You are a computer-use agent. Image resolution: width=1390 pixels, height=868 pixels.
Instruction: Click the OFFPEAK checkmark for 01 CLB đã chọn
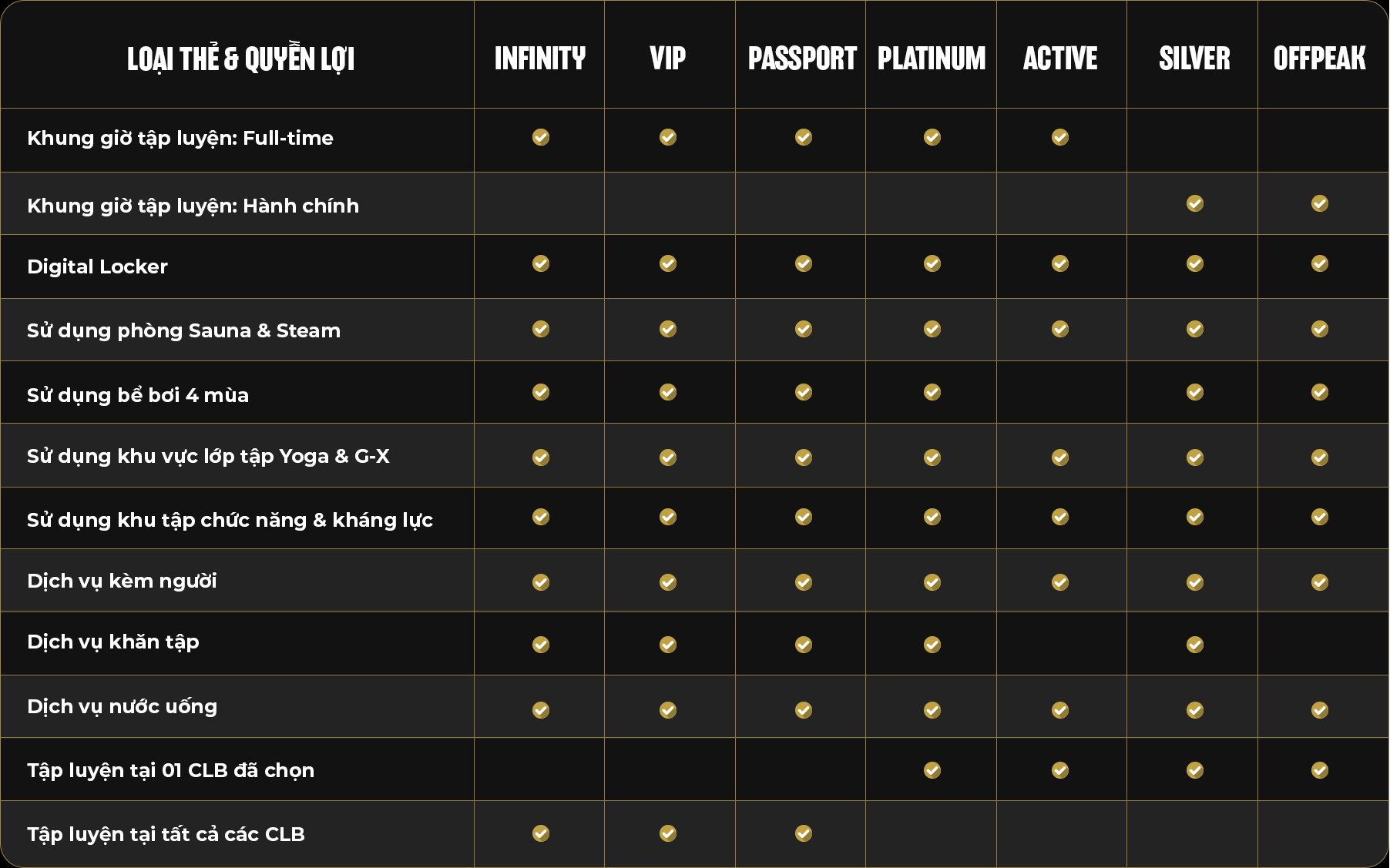click(1320, 770)
